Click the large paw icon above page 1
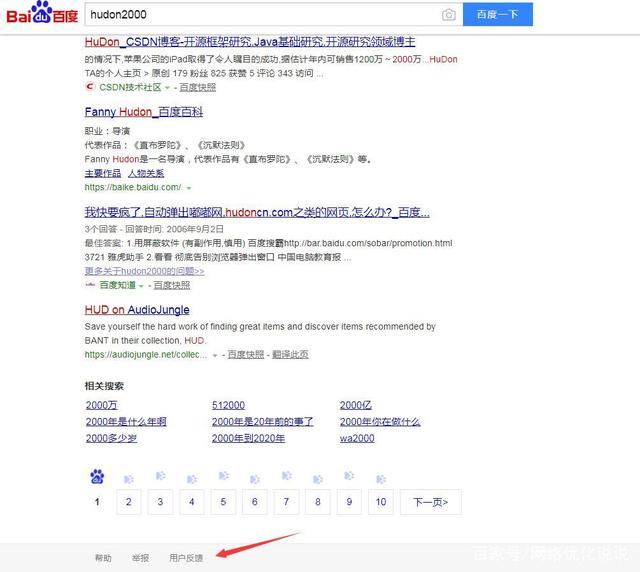Image resolution: width=640 pixels, height=572 pixels. click(x=97, y=476)
